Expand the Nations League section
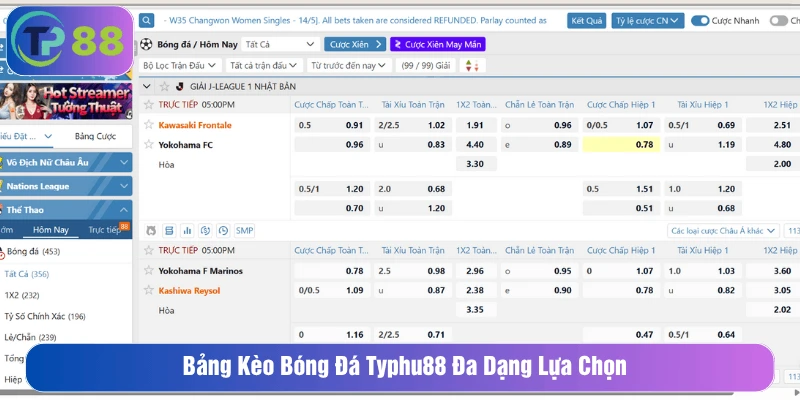The width and height of the screenshot is (800, 400). point(66,186)
